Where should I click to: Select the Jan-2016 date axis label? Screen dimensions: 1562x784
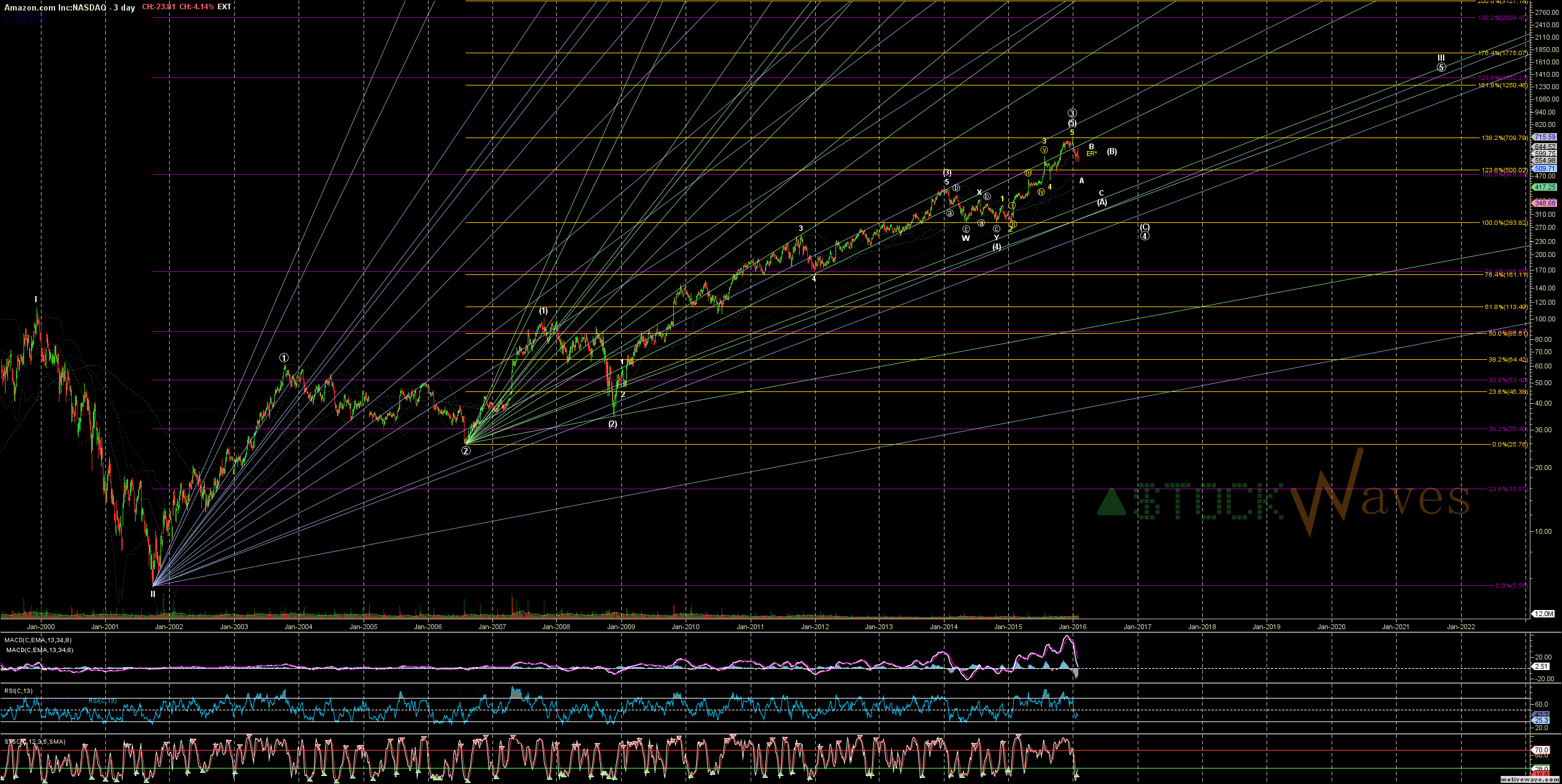(x=1072, y=627)
